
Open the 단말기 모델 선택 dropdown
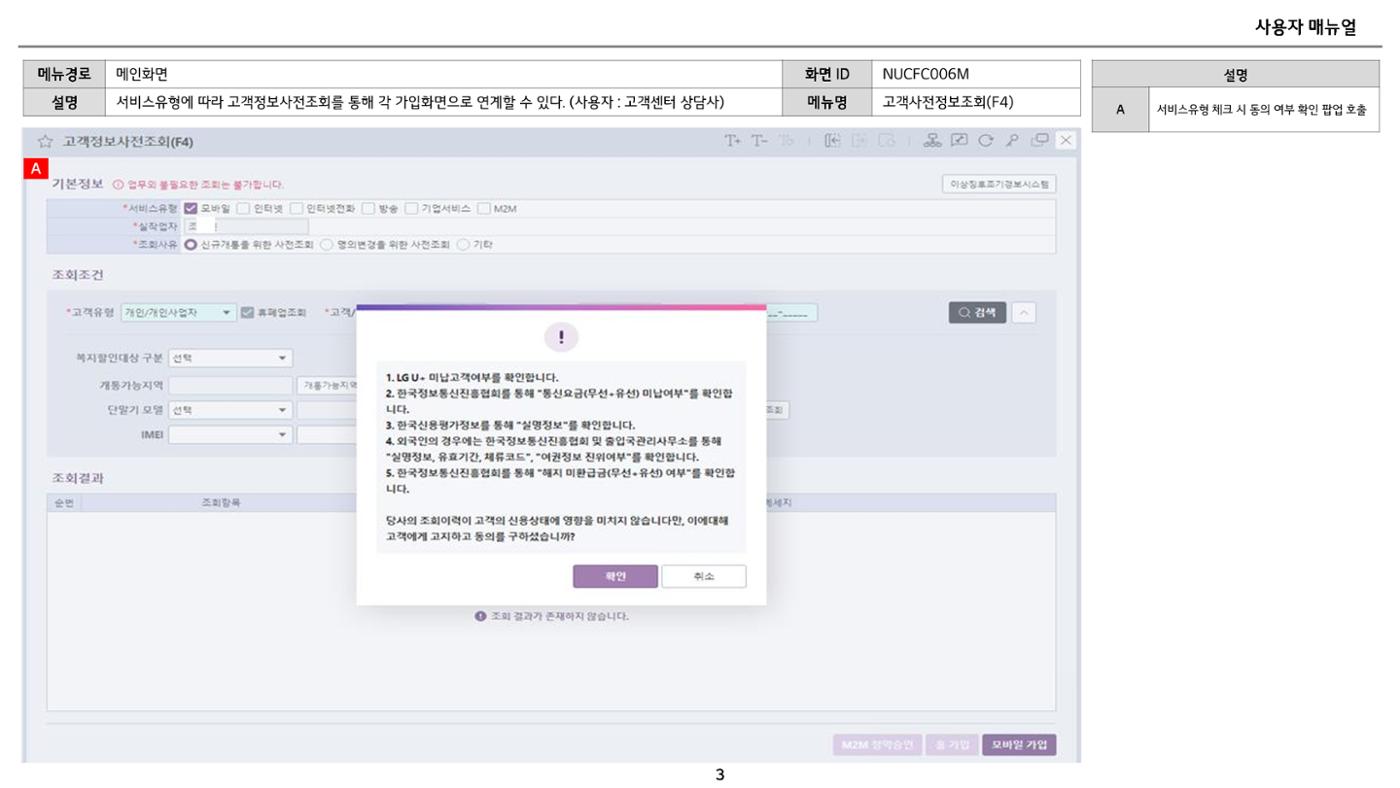click(x=229, y=409)
